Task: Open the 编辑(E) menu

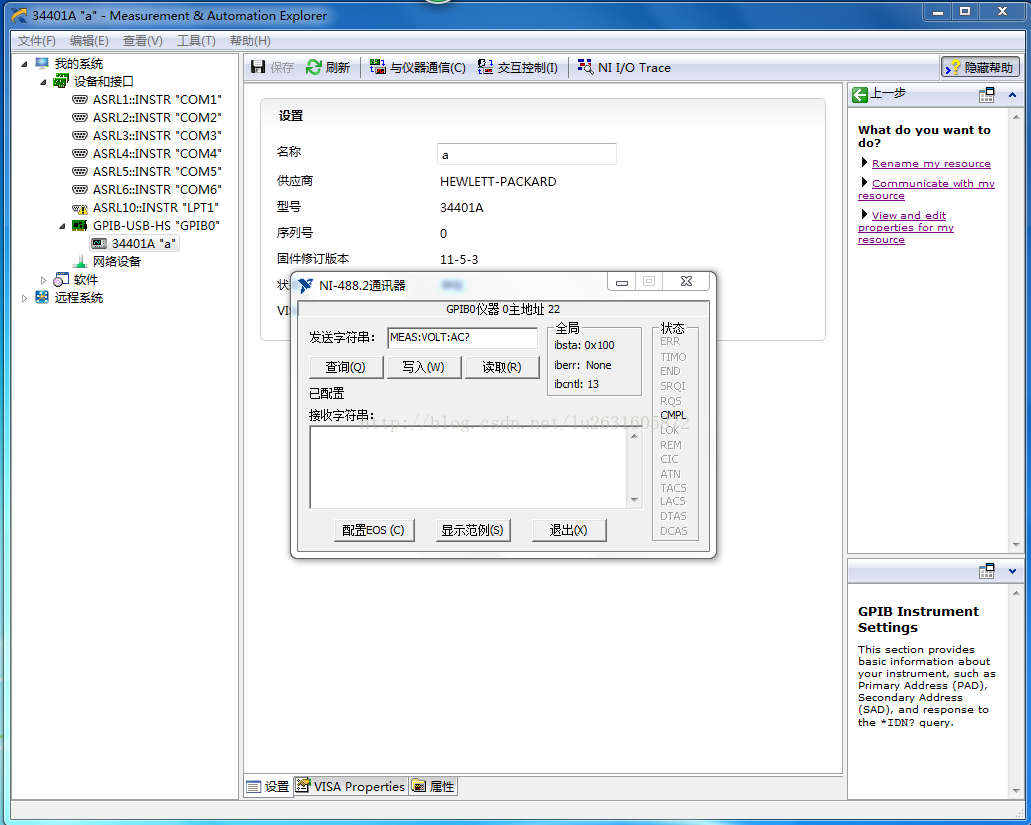Action: click(x=89, y=41)
